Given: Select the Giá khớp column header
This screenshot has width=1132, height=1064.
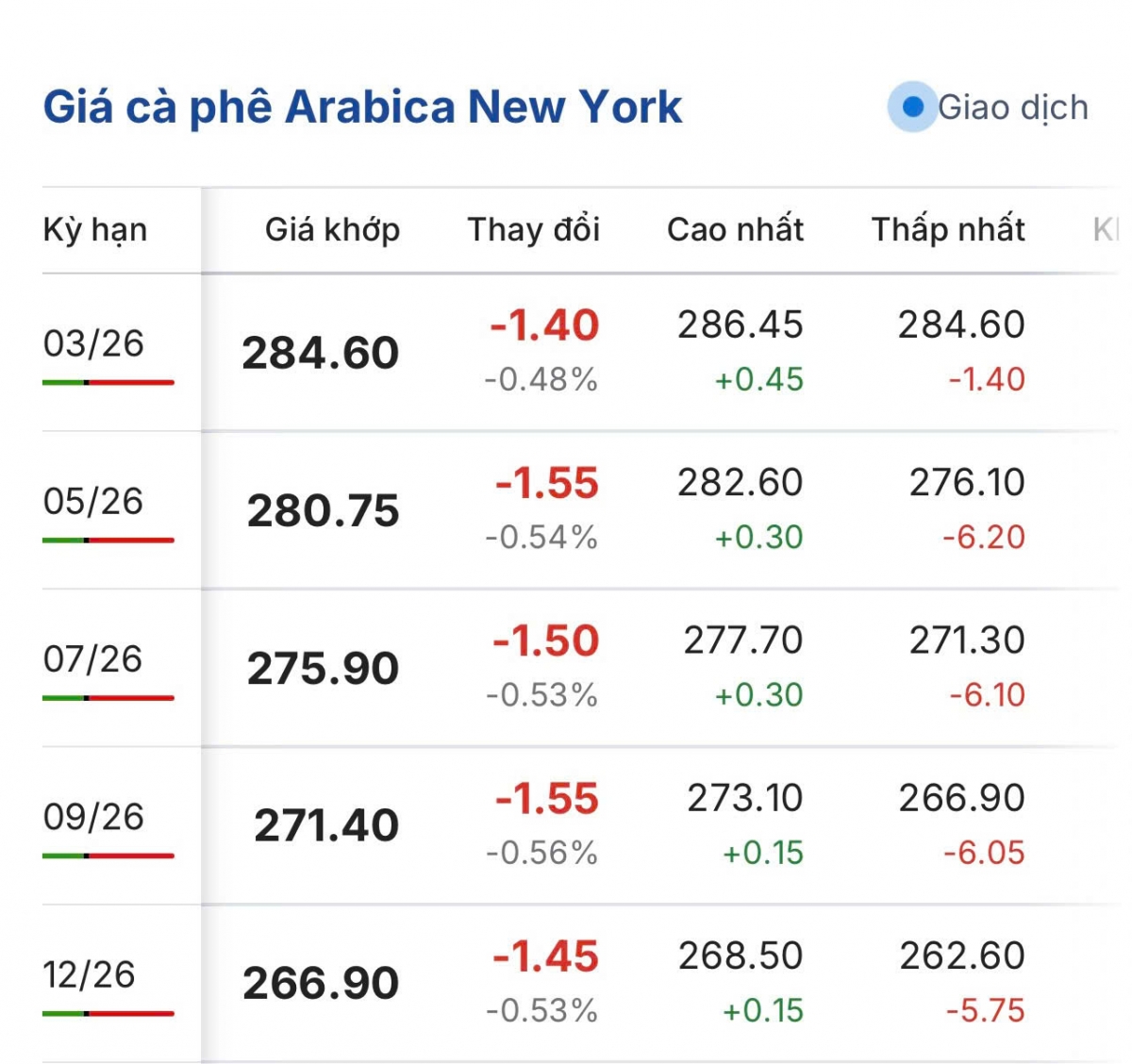Looking at the screenshot, I should click(332, 229).
